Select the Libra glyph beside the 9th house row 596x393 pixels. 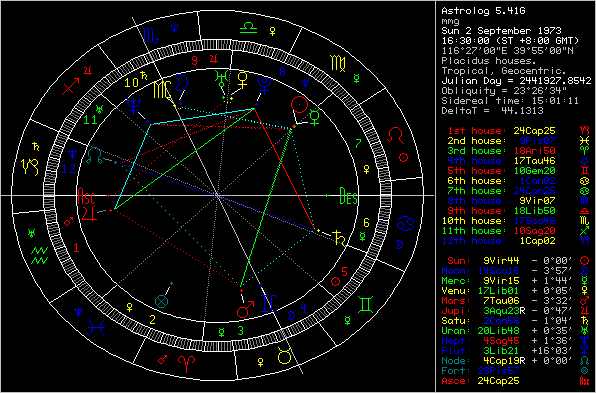coord(584,211)
